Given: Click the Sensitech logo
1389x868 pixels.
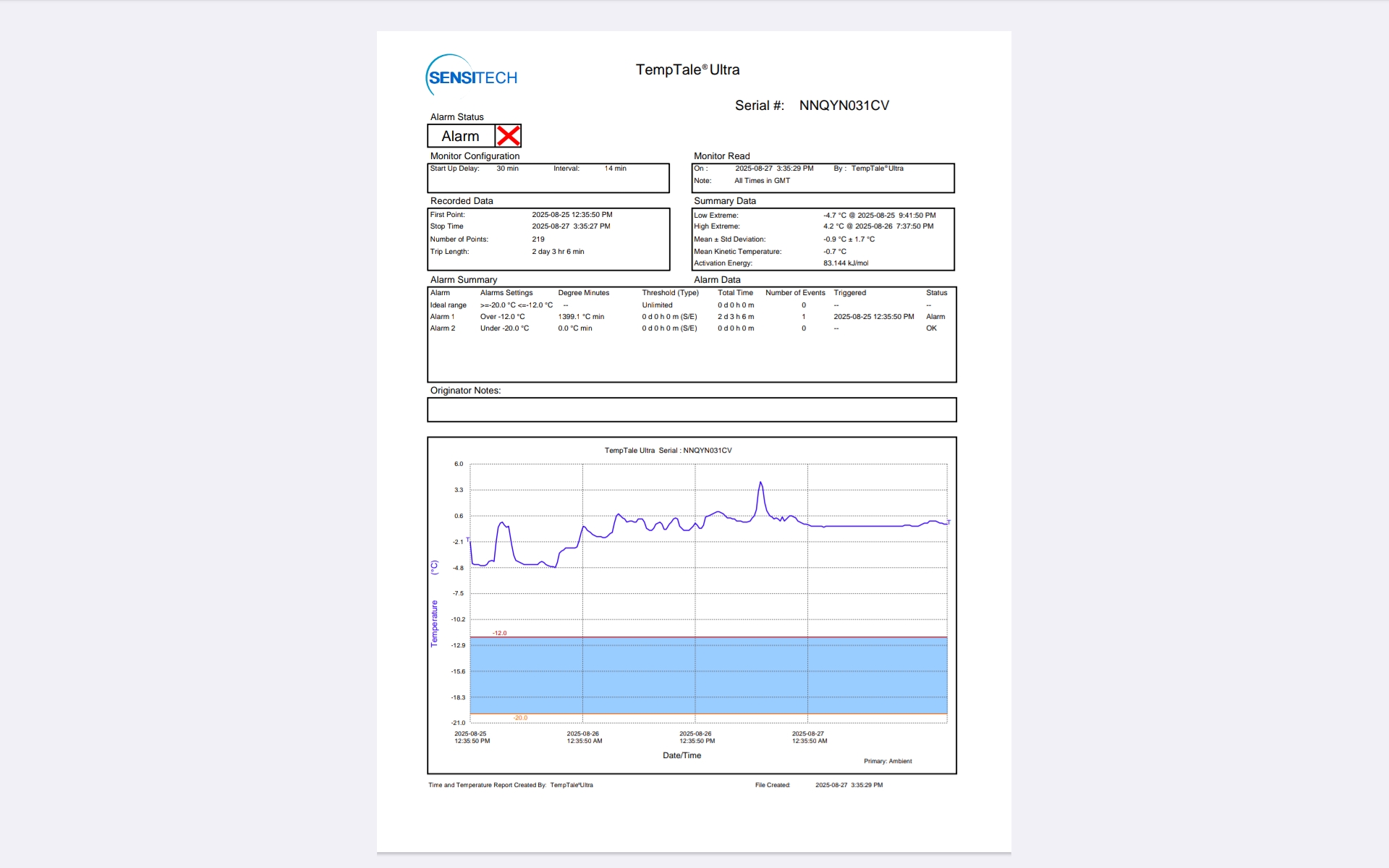Looking at the screenshot, I should [x=472, y=76].
